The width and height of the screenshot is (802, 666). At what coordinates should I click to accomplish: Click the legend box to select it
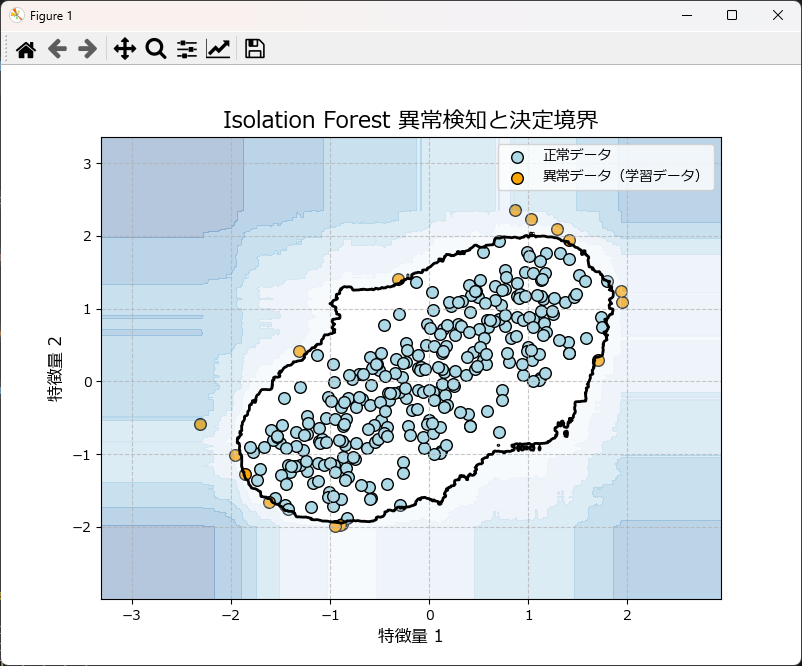click(600, 165)
